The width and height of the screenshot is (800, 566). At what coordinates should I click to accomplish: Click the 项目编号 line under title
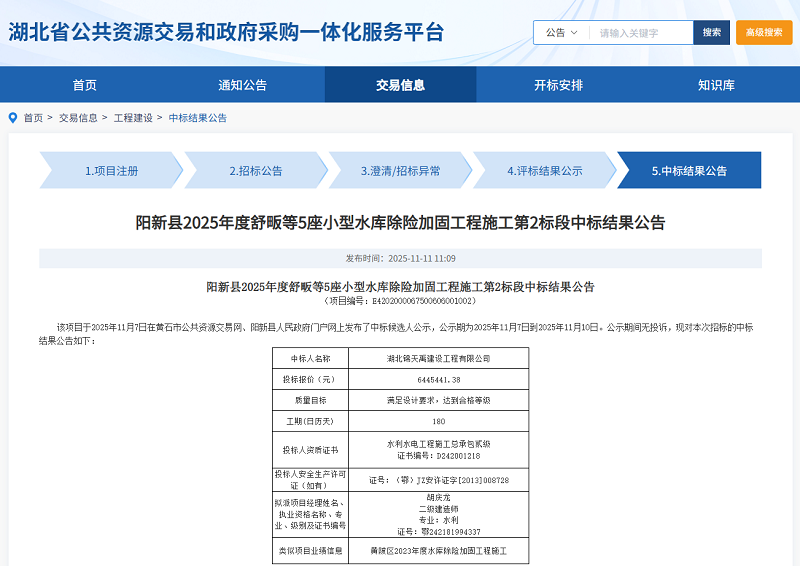401,301
